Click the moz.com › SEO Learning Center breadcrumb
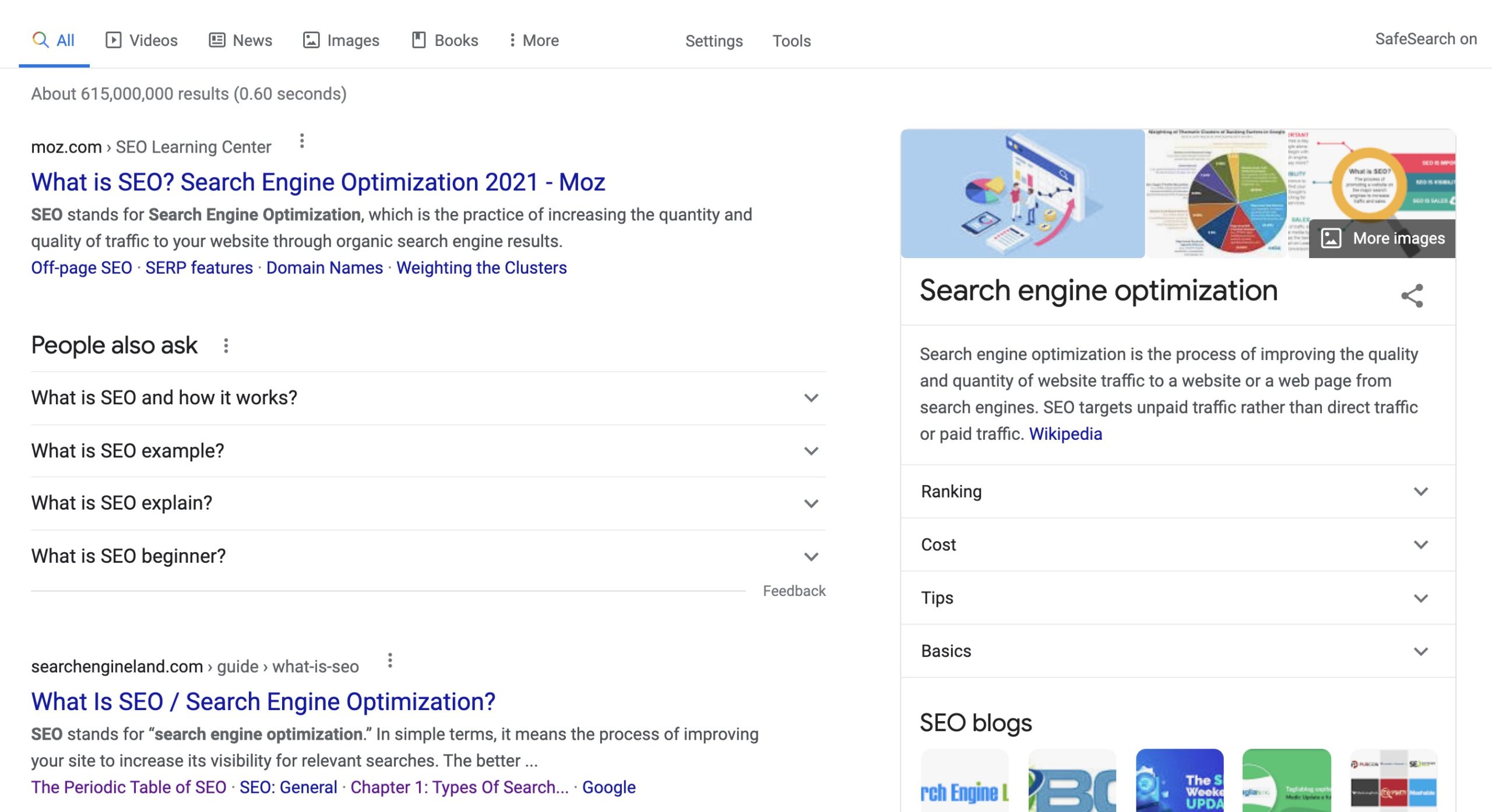Viewport: 1492px width, 812px height. (151, 147)
